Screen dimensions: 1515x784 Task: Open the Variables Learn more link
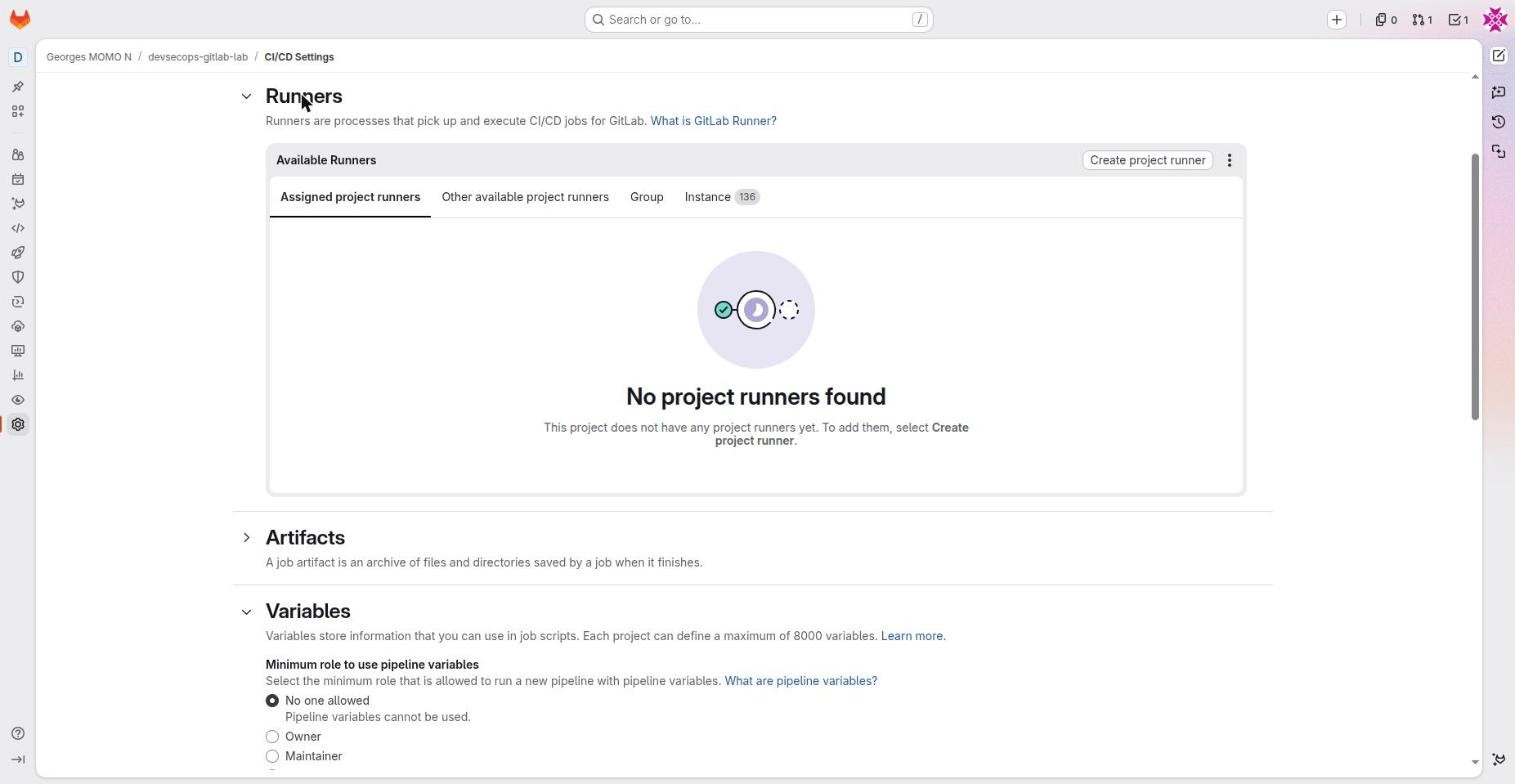[912, 636]
